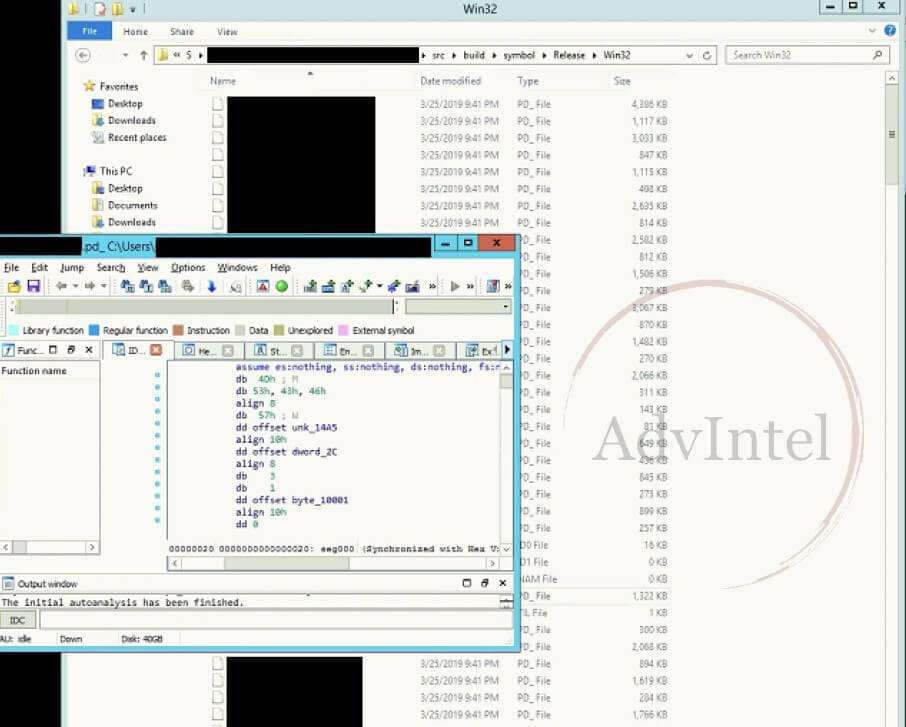Click the Explorer back navigation button

pos(83,55)
